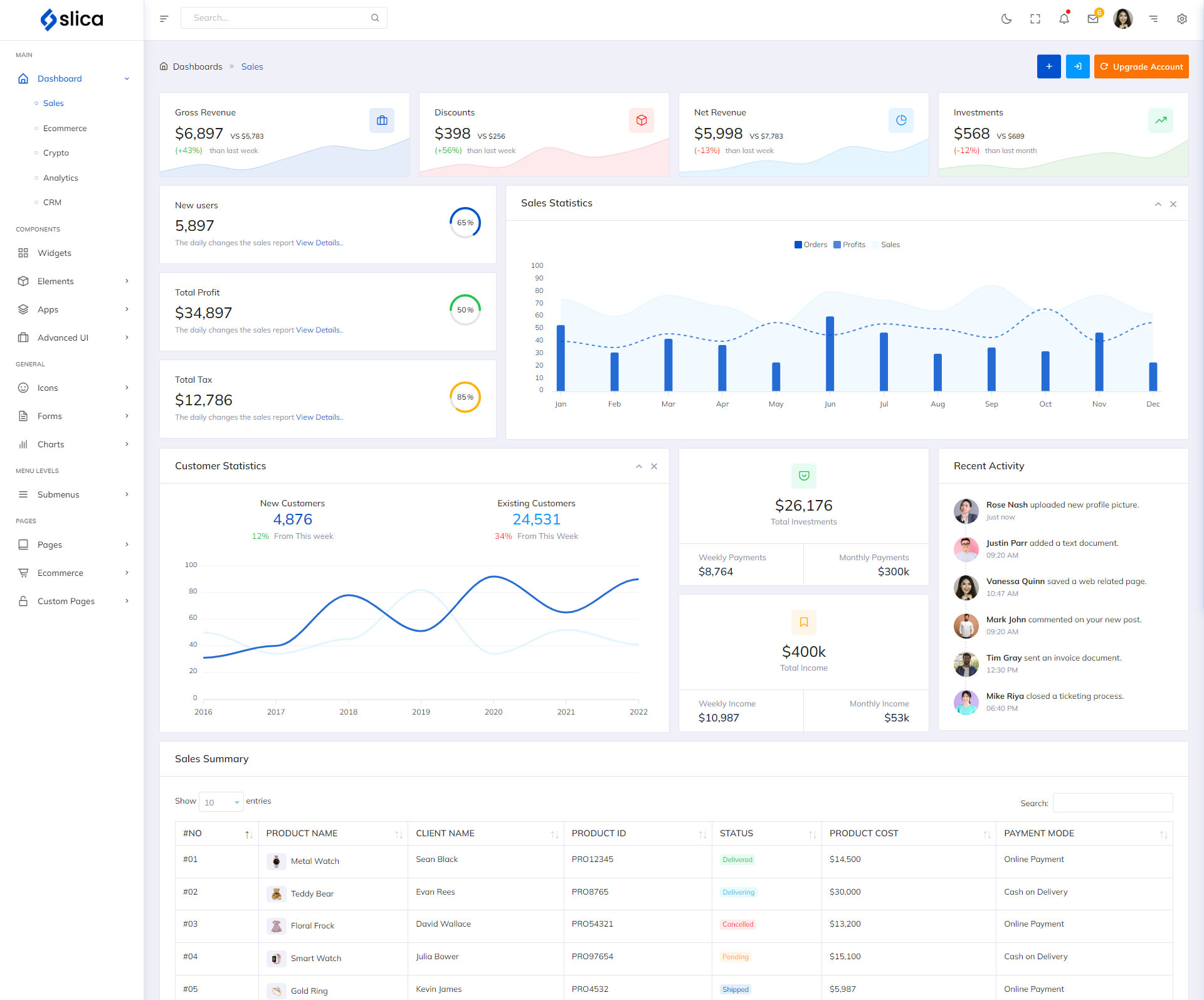1204x1000 pixels.
Task: Open settings gear in top bar
Action: point(1181,19)
